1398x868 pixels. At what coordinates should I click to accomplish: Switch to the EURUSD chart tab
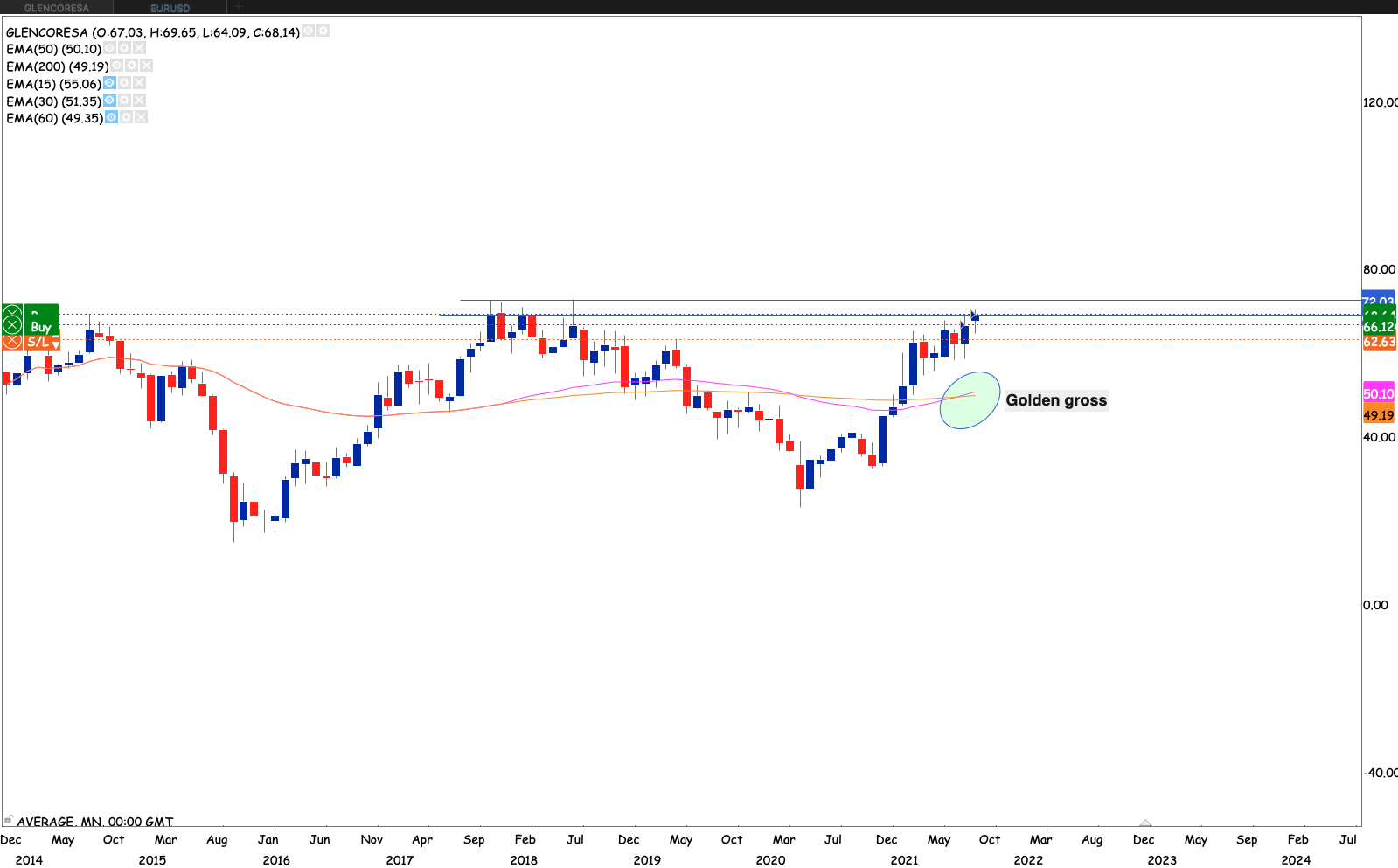170,8
